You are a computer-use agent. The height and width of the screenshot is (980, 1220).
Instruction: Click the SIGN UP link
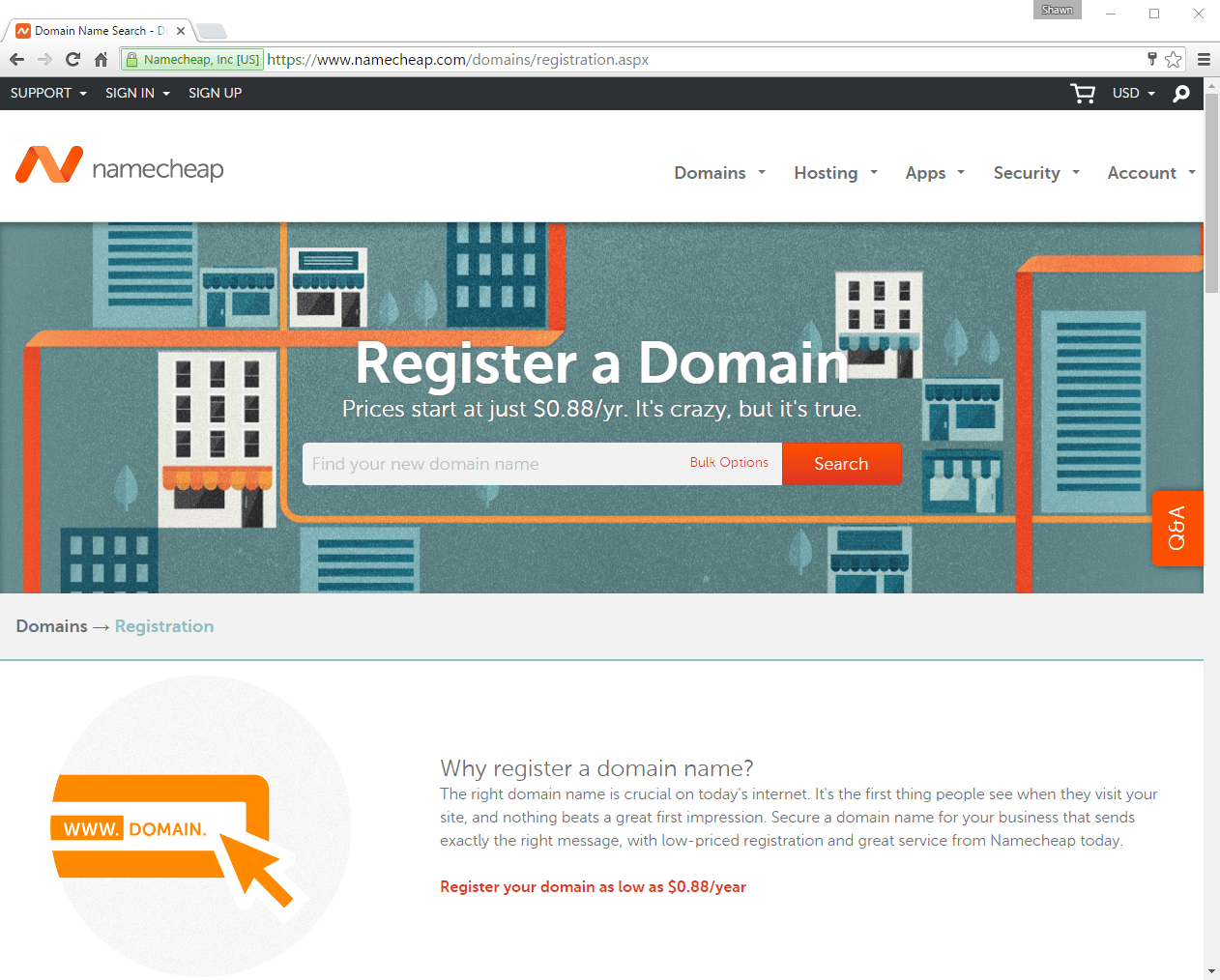[215, 94]
